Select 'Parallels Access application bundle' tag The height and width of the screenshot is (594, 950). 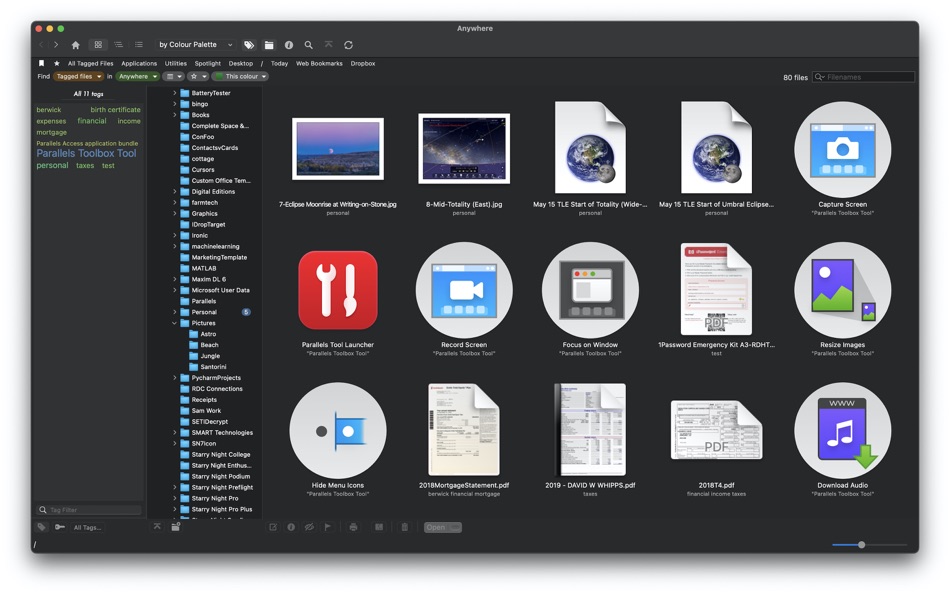pos(87,144)
